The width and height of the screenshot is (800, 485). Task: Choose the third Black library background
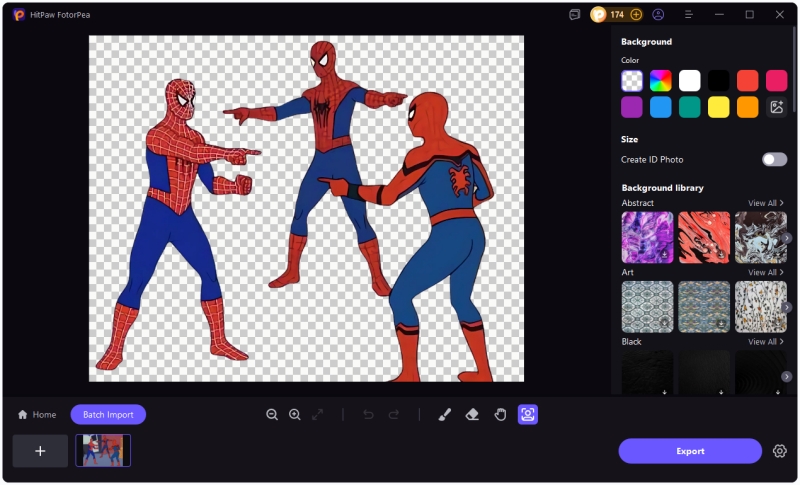click(761, 372)
